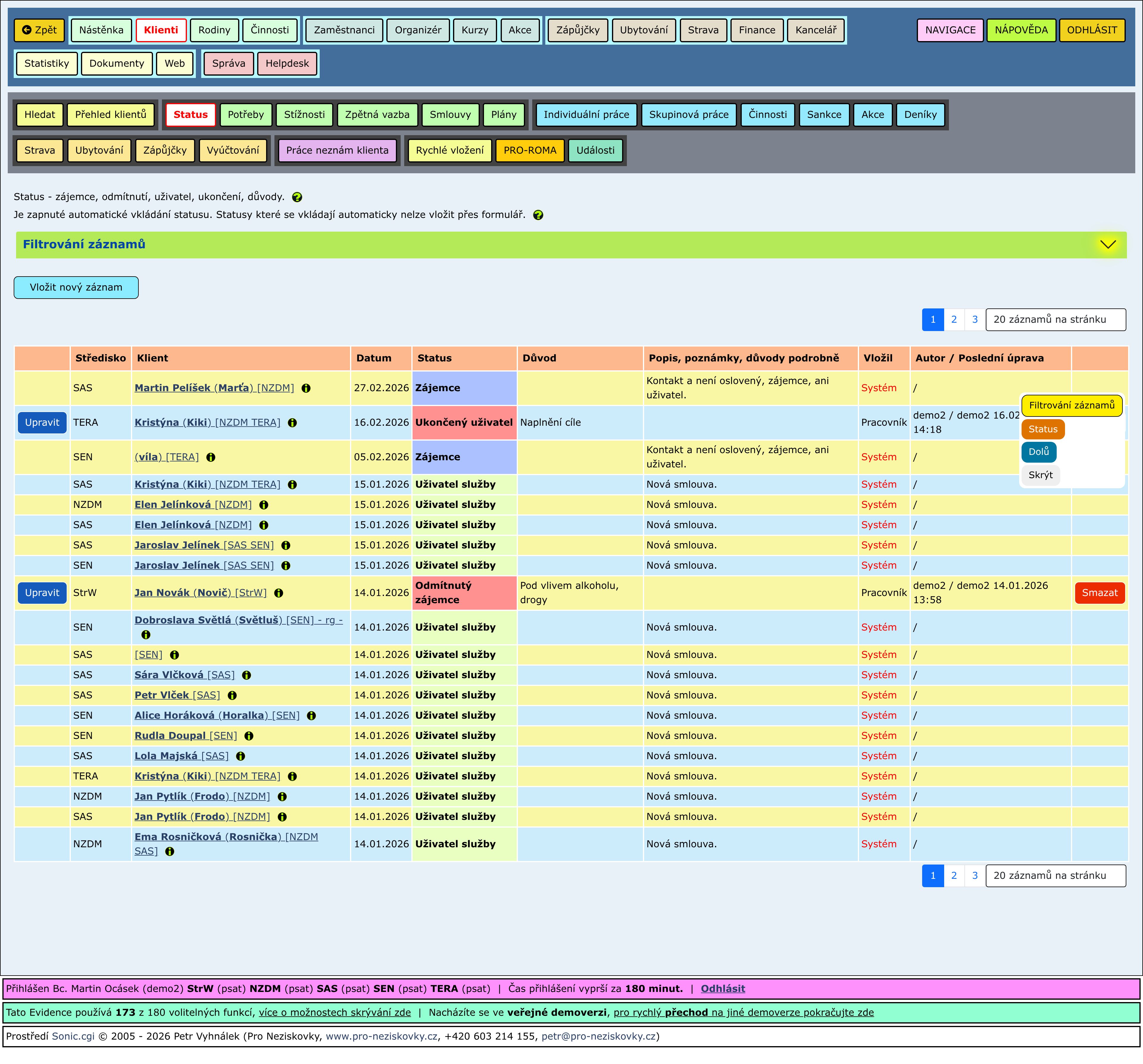Go to page 2 in top pagination
Viewport: 1143px width, 1064px height.
click(x=953, y=320)
